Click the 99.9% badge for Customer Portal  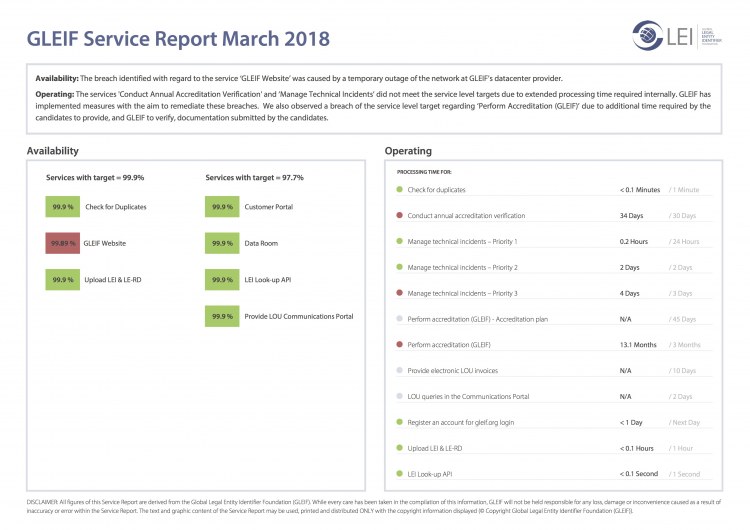click(x=221, y=206)
